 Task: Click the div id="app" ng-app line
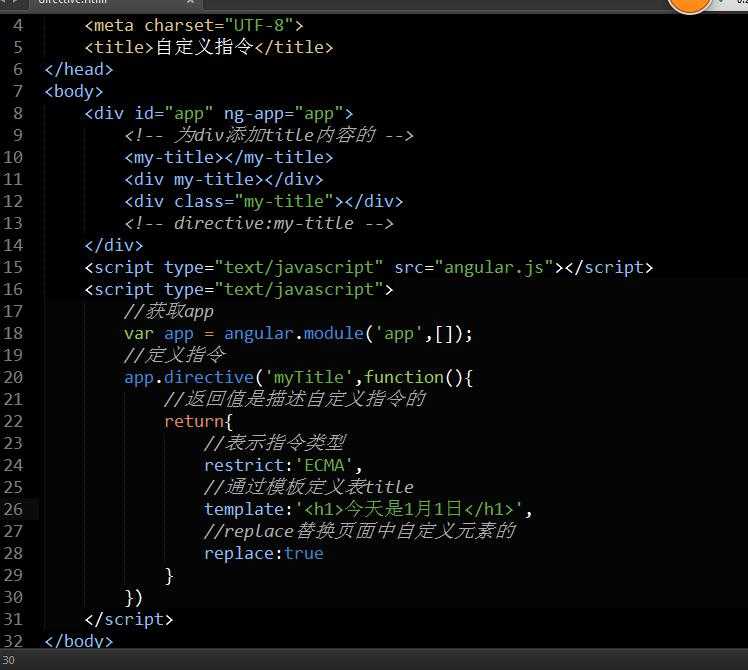click(218, 114)
